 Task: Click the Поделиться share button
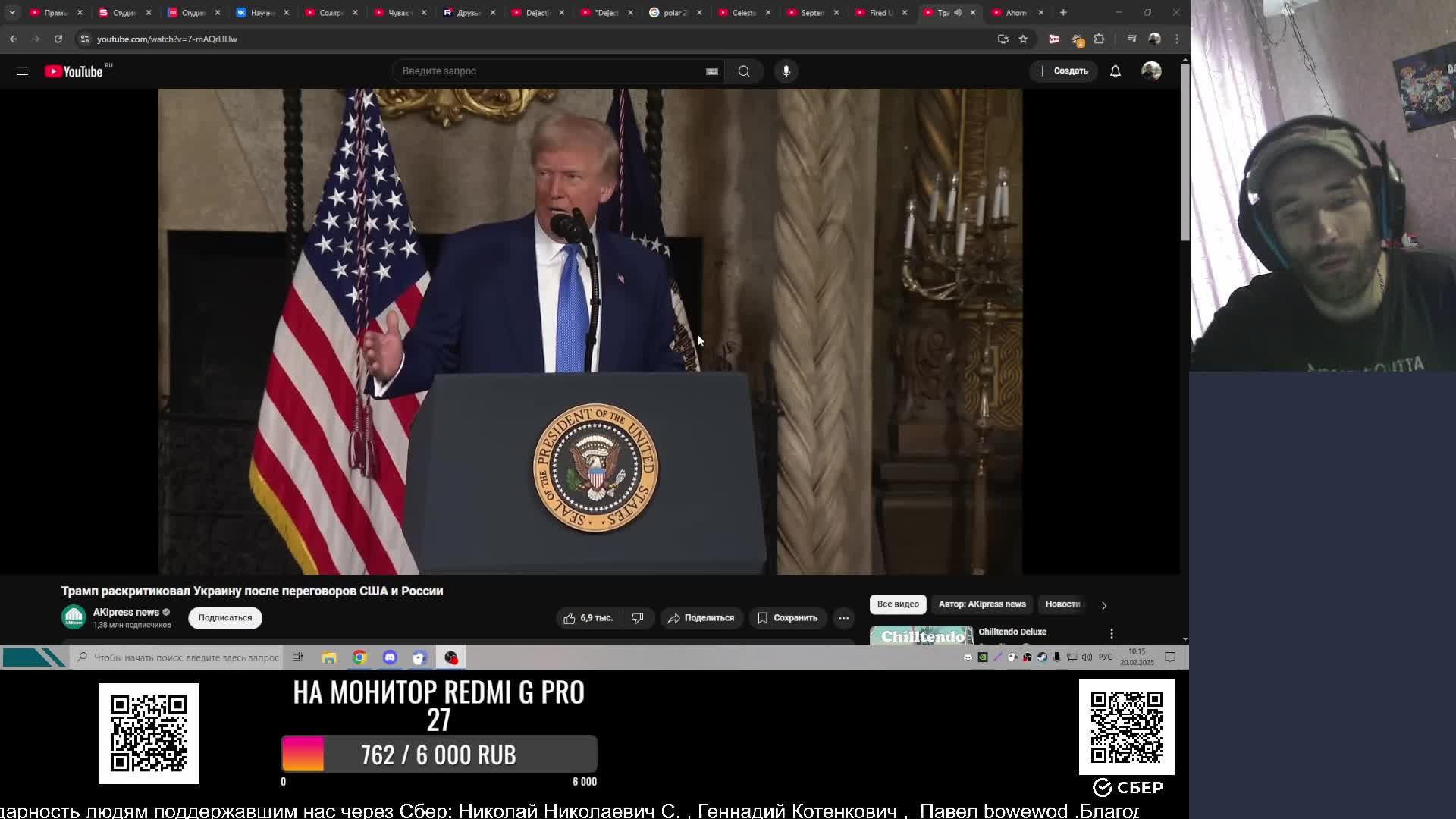pyautogui.click(x=701, y=618)
